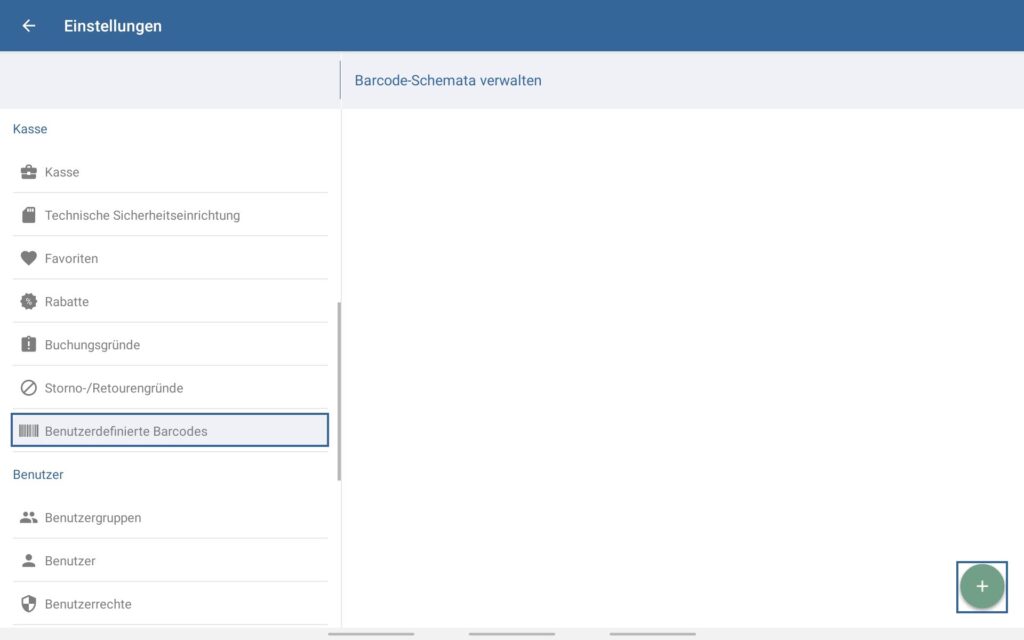Screen dimensions: 1024x640
Task: Open the Benutzergruppen settings entry
Action: click(x=93, y=518)
